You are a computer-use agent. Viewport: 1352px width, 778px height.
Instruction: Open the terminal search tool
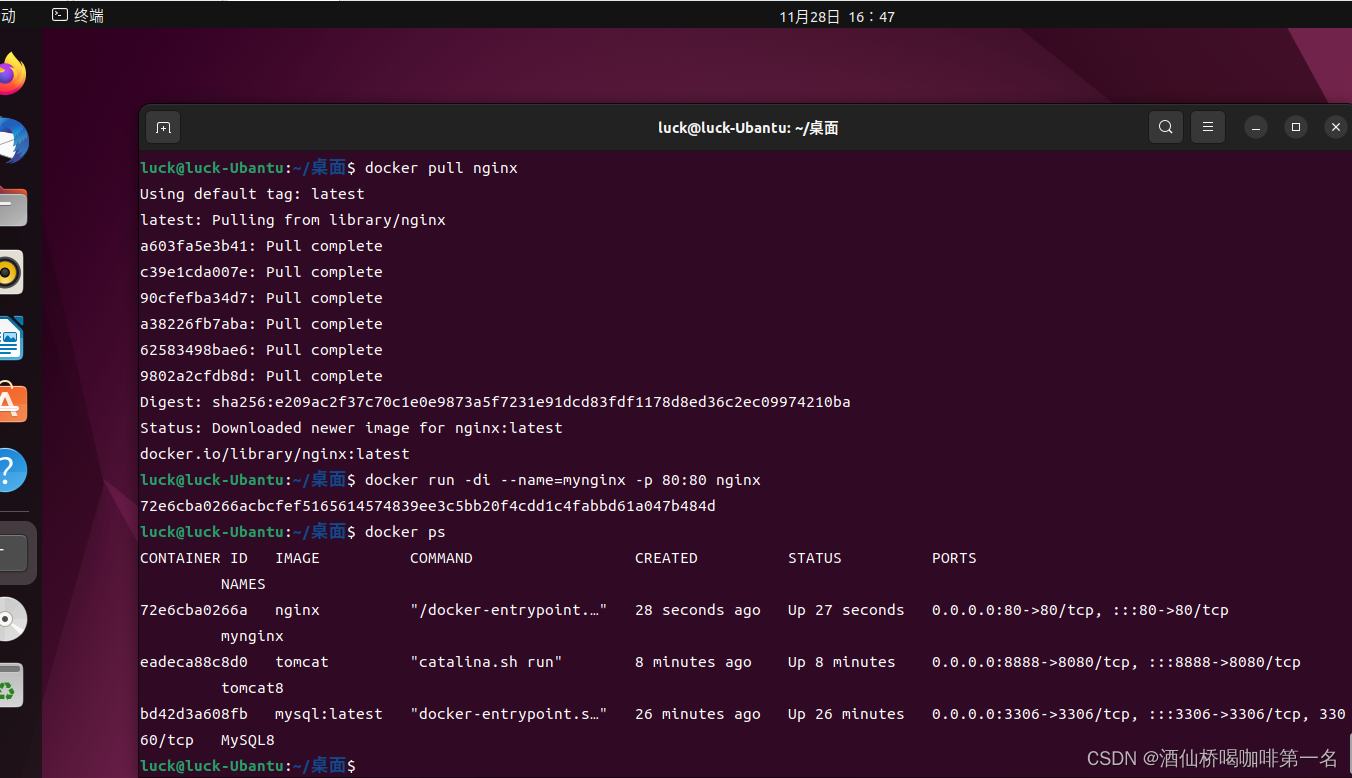pos(1165,127)
